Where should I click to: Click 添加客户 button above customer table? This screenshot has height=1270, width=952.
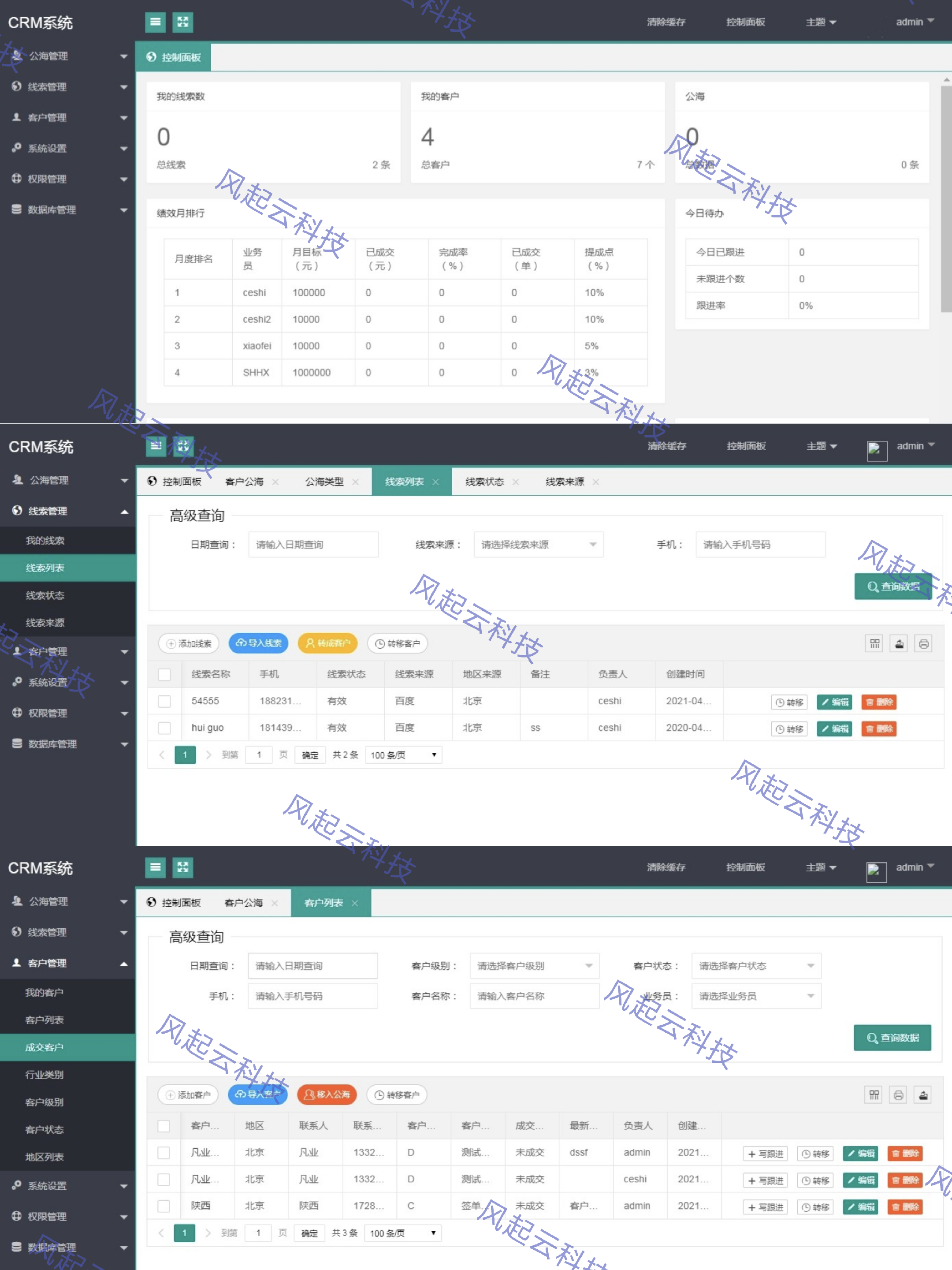(188, 1095)
